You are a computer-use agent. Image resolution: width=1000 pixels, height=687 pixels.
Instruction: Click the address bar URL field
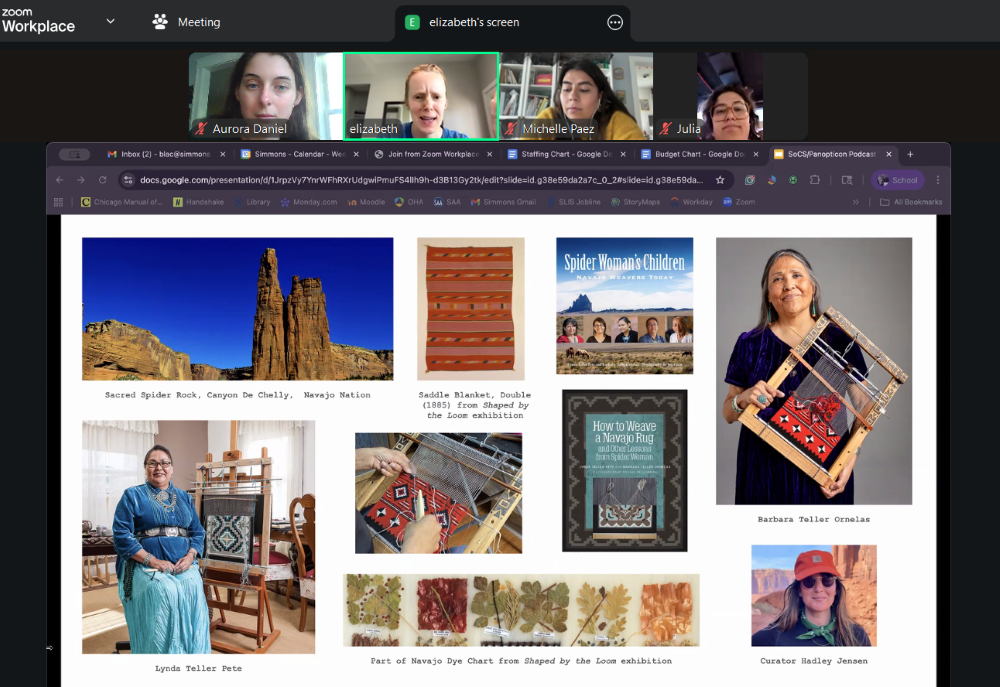[x=420, y=180]
